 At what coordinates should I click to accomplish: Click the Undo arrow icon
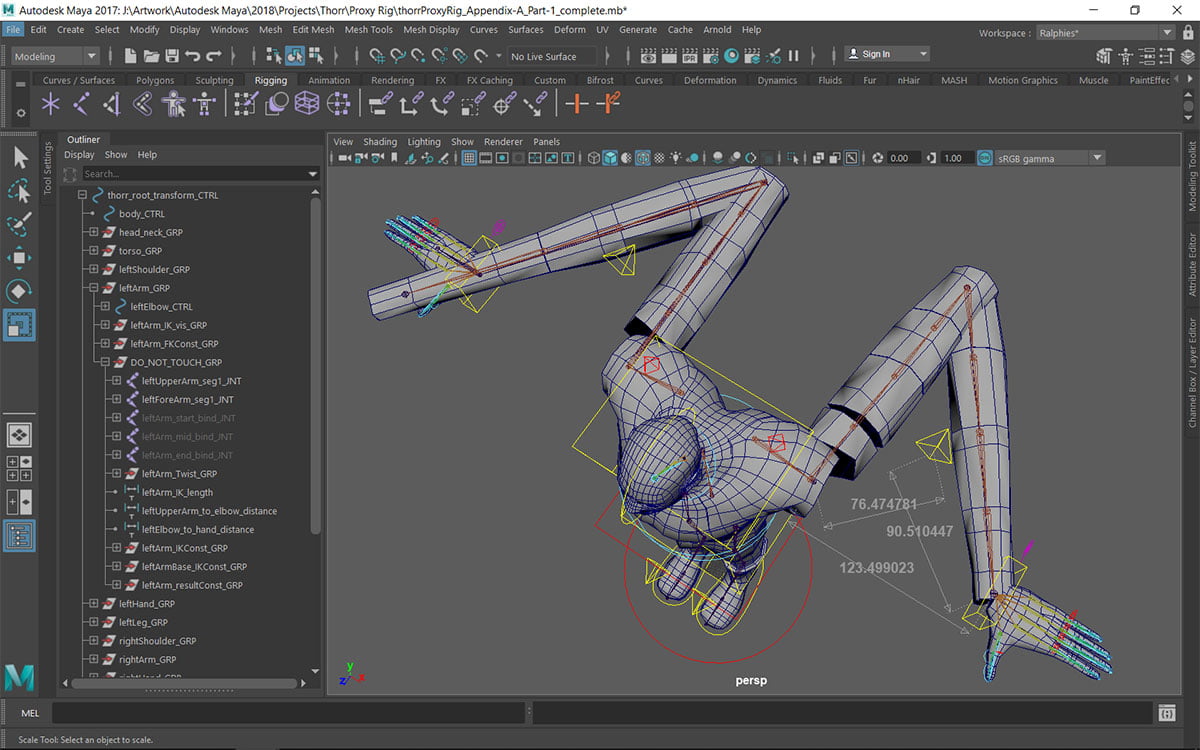[x=192, y=56]
